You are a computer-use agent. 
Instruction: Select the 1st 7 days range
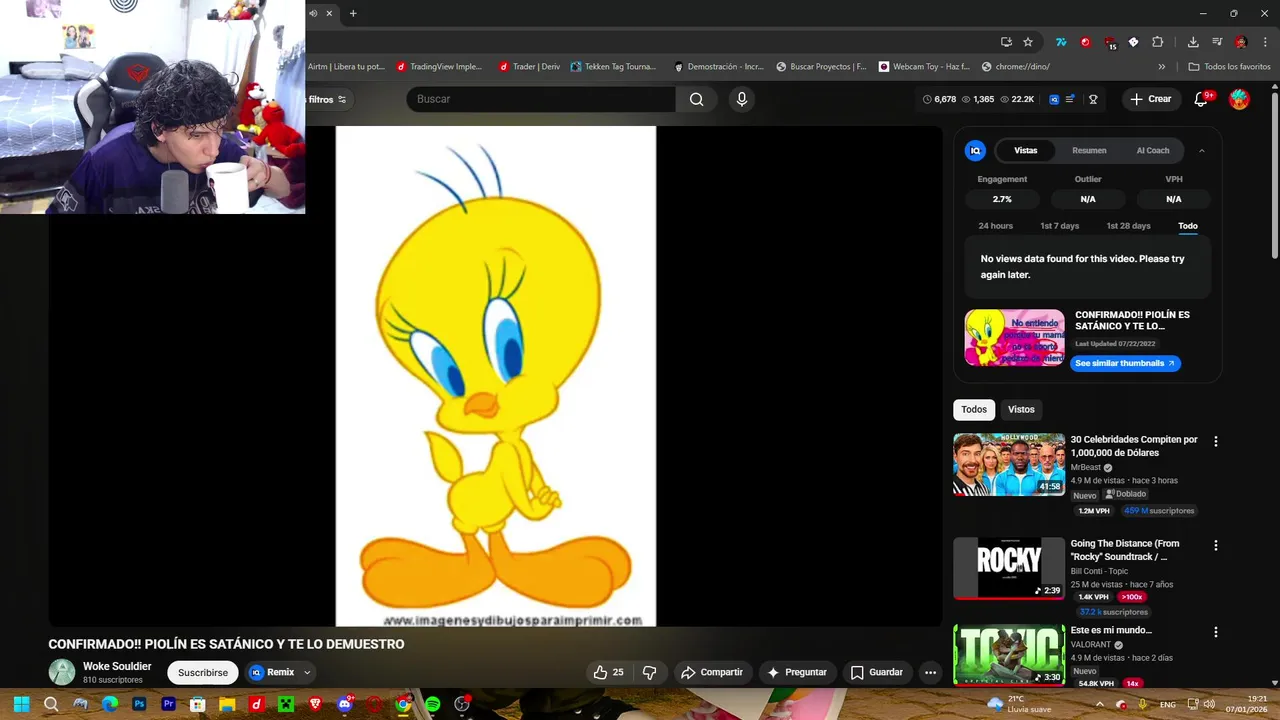pos(1059,226)
